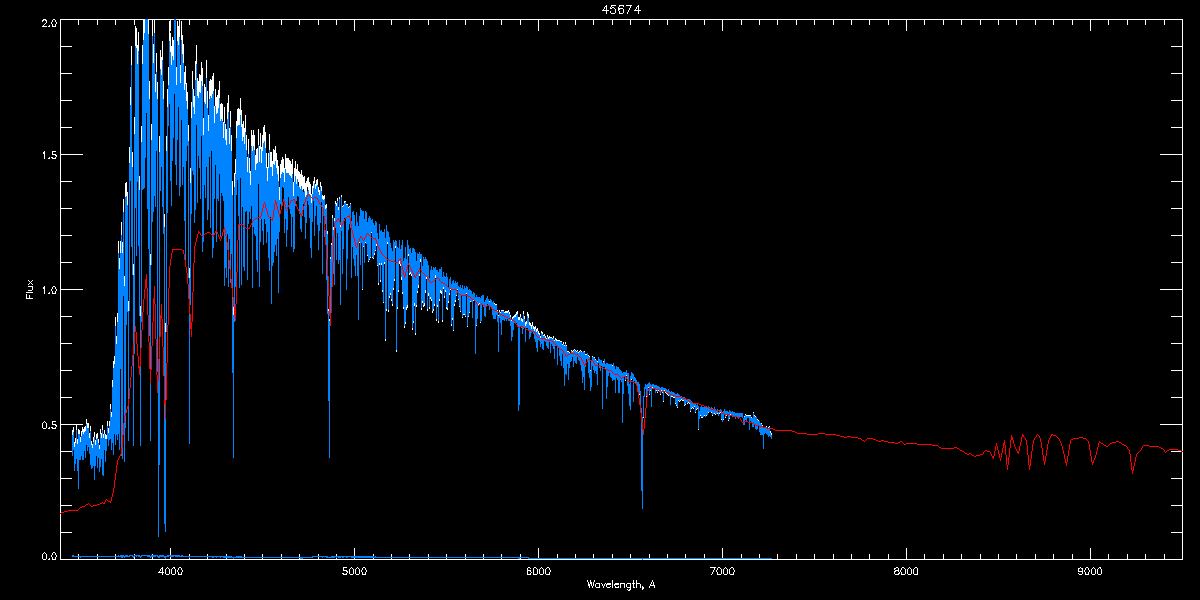The width and height of the screenshot is (1200, 600).
Task: Click the 8000 x-axis tick label
Action: (906, 572)
